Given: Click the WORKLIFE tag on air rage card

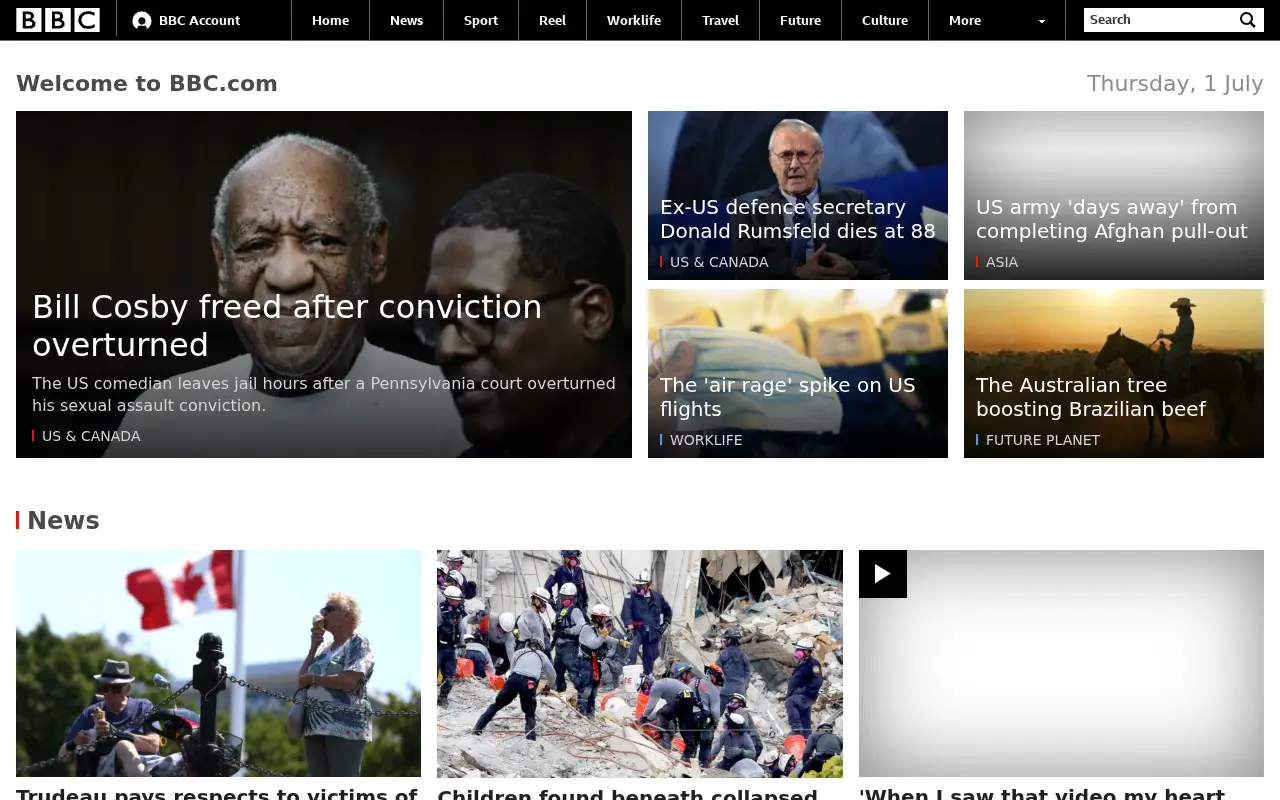Looking at the screenshot, I should (x=706, y=440).
